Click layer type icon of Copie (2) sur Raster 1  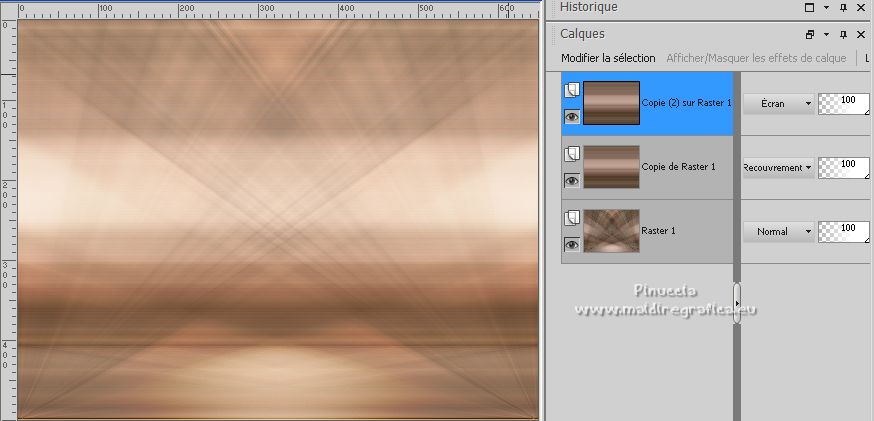(572, 90)
